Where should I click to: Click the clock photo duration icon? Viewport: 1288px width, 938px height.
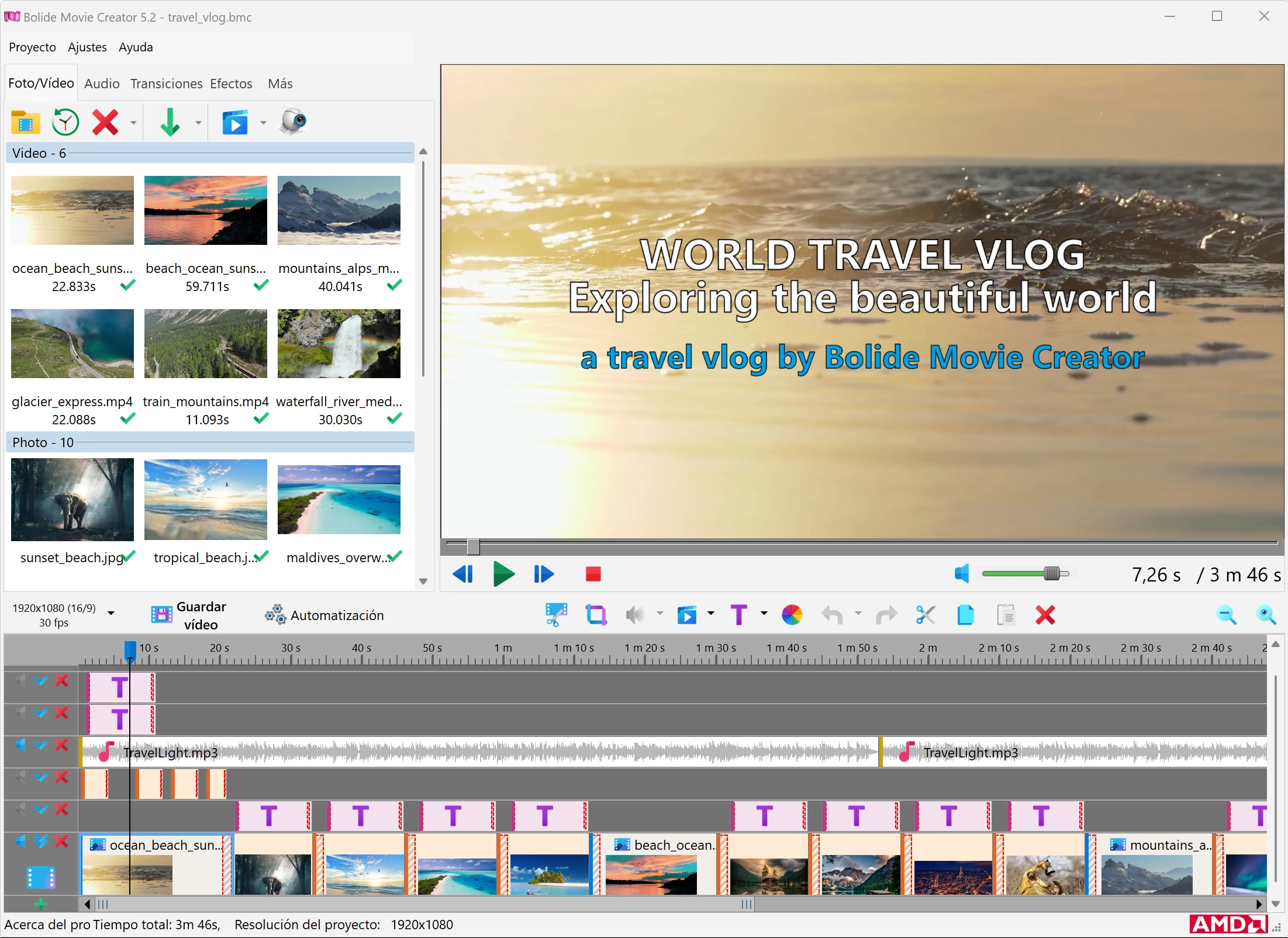pos(65,123)
